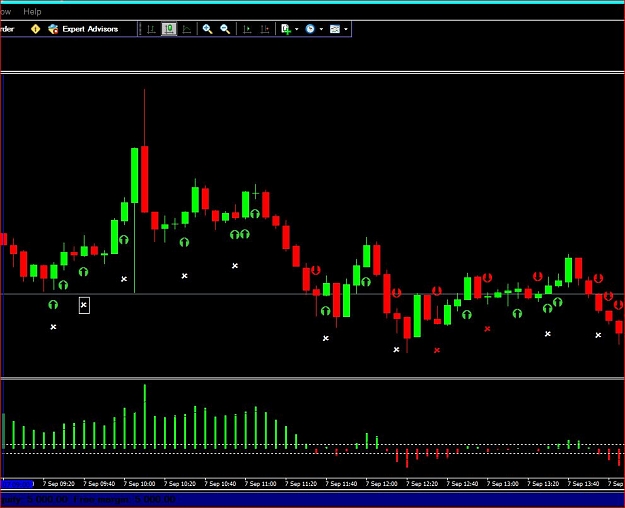Toggle the Expert Advisors button
This screenshot has height=508, width=625.
[x=83, y=29]
